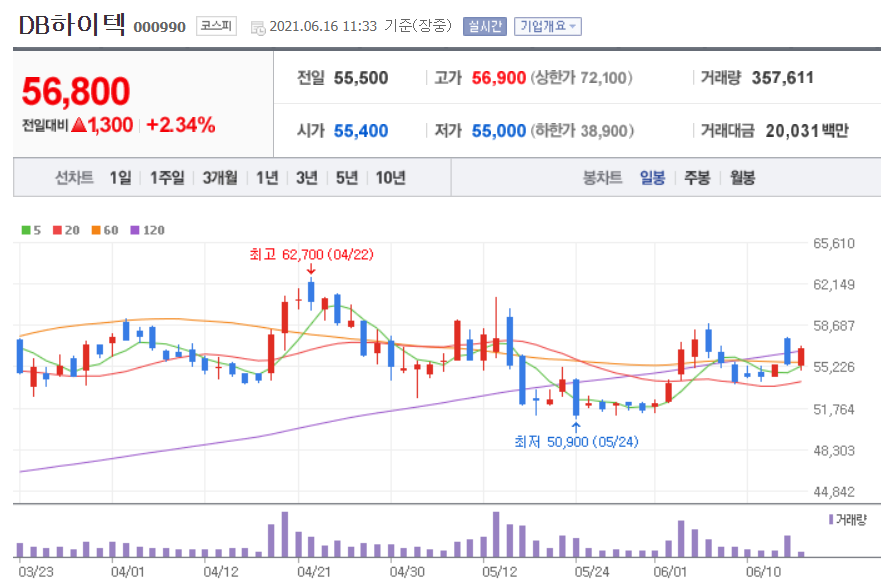881x579 pixels.
Task: Click the 최고 62,700 (04/22) annotation
Action: 311,255
